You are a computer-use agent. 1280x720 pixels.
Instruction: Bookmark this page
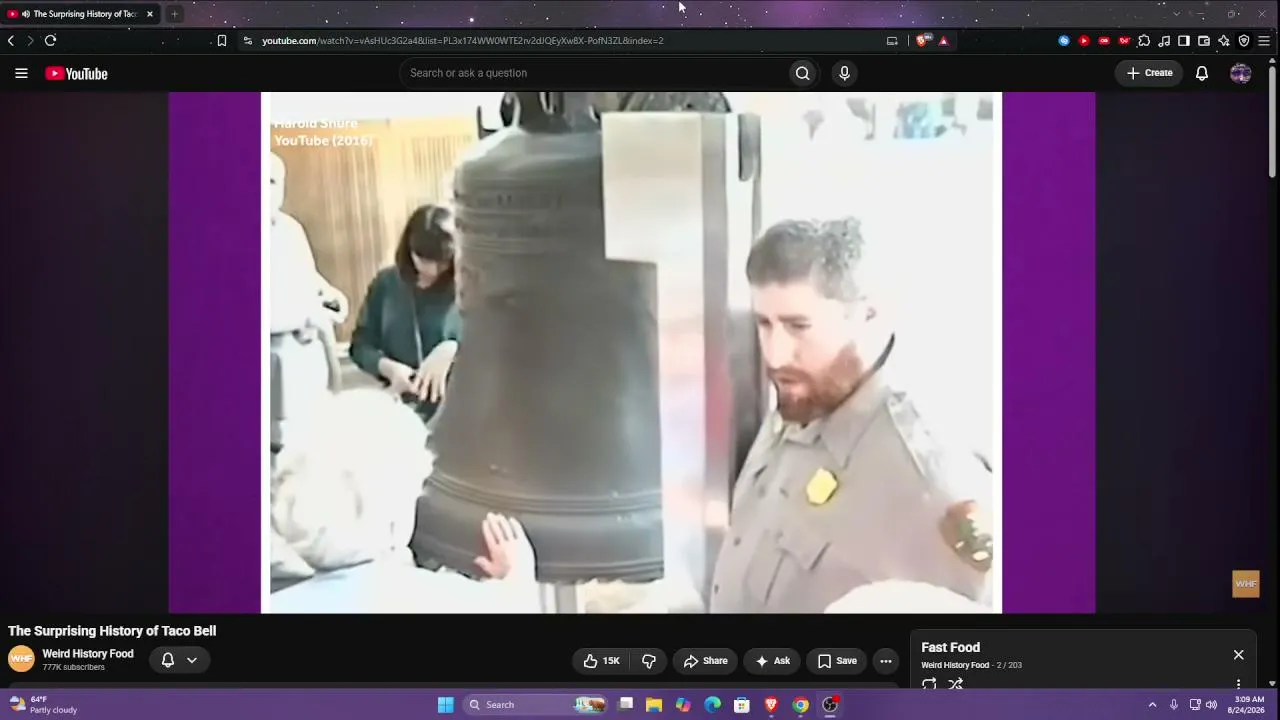click(x=222, y=41)
